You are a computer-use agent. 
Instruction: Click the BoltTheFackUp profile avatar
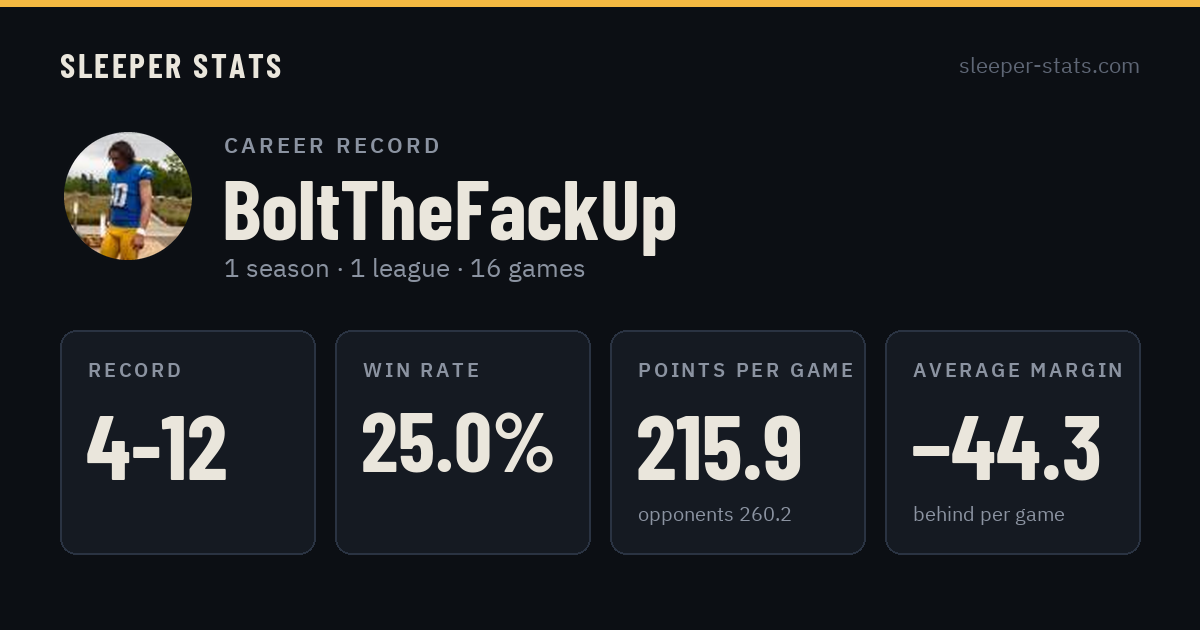click(x=128, y=196)
